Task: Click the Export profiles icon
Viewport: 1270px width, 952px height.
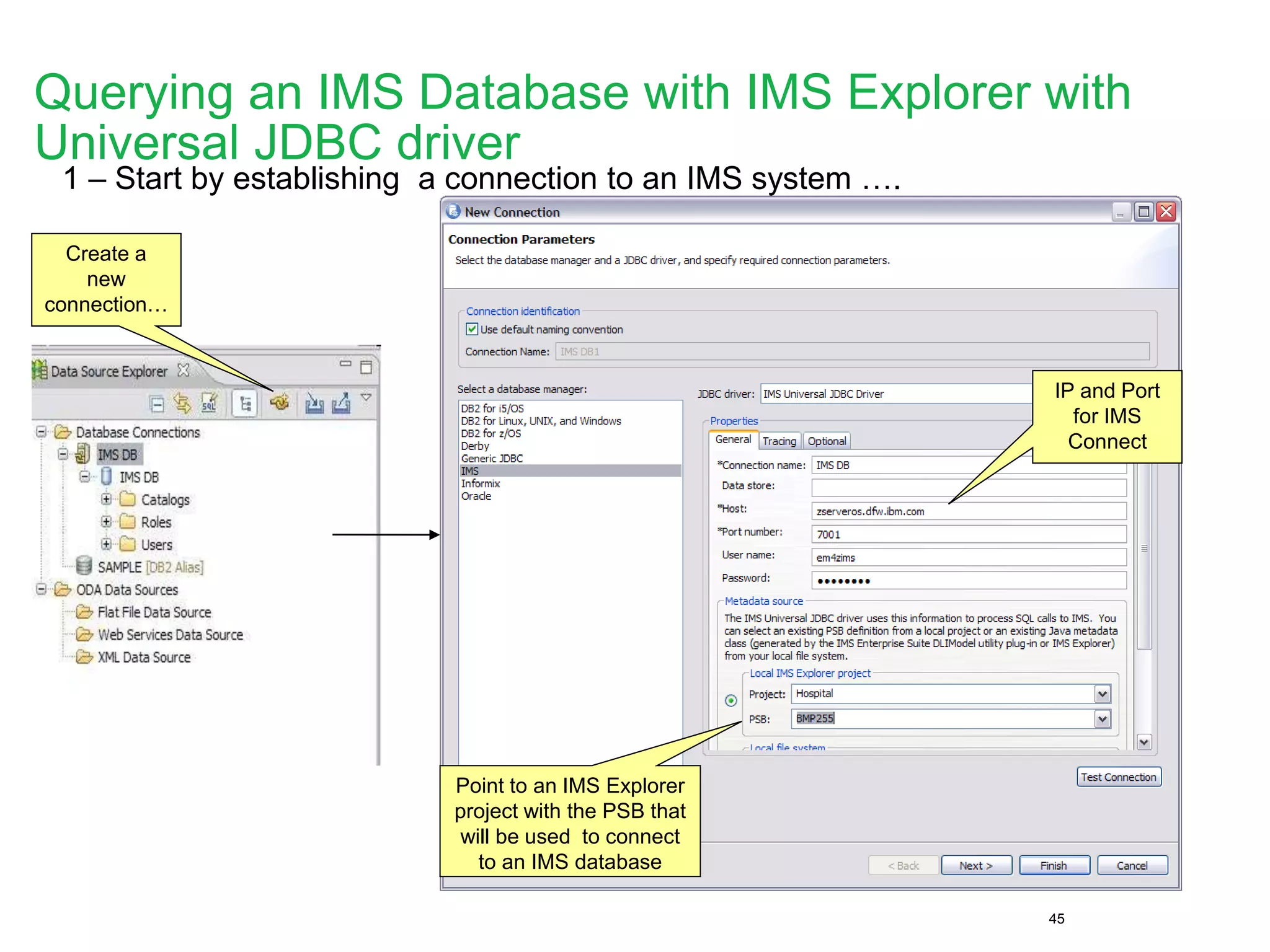Action: tap(341, 403)
